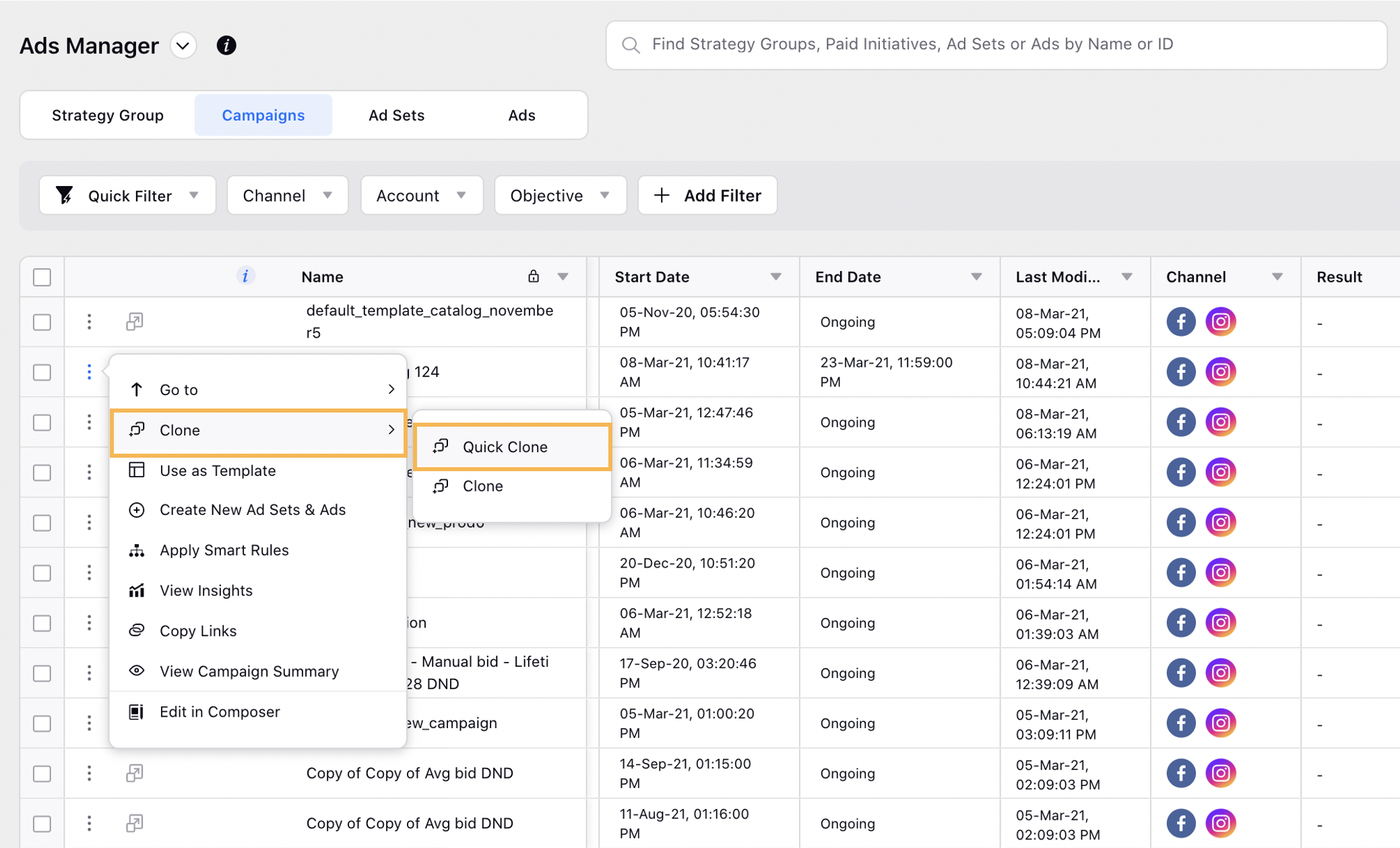The width and height of the screenshot is (1400, 848).
Task: Switch to the Ad Sets tab
Action: click(396, 115)
